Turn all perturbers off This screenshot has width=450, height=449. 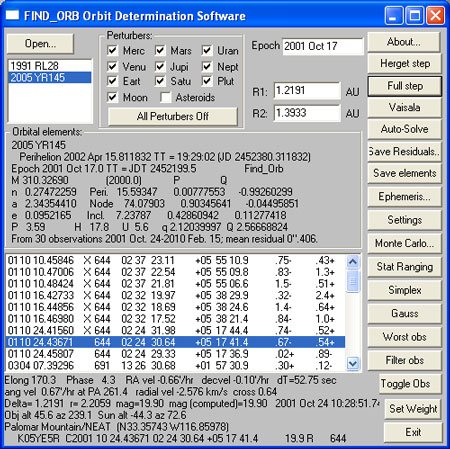tap(173, 116)
